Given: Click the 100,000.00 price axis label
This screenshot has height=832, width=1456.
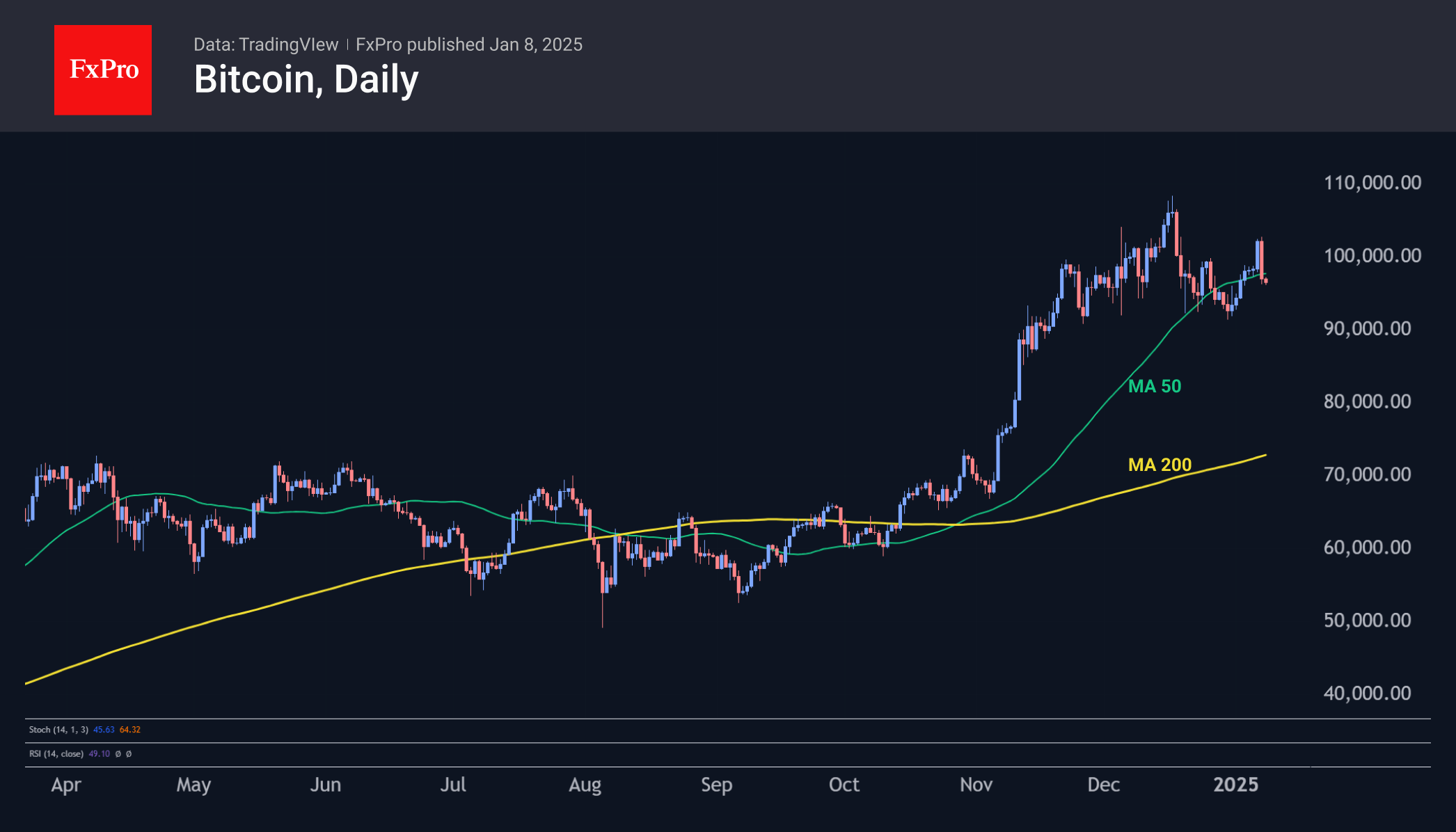Looking at the screenshot, I should pos(1372,255).
